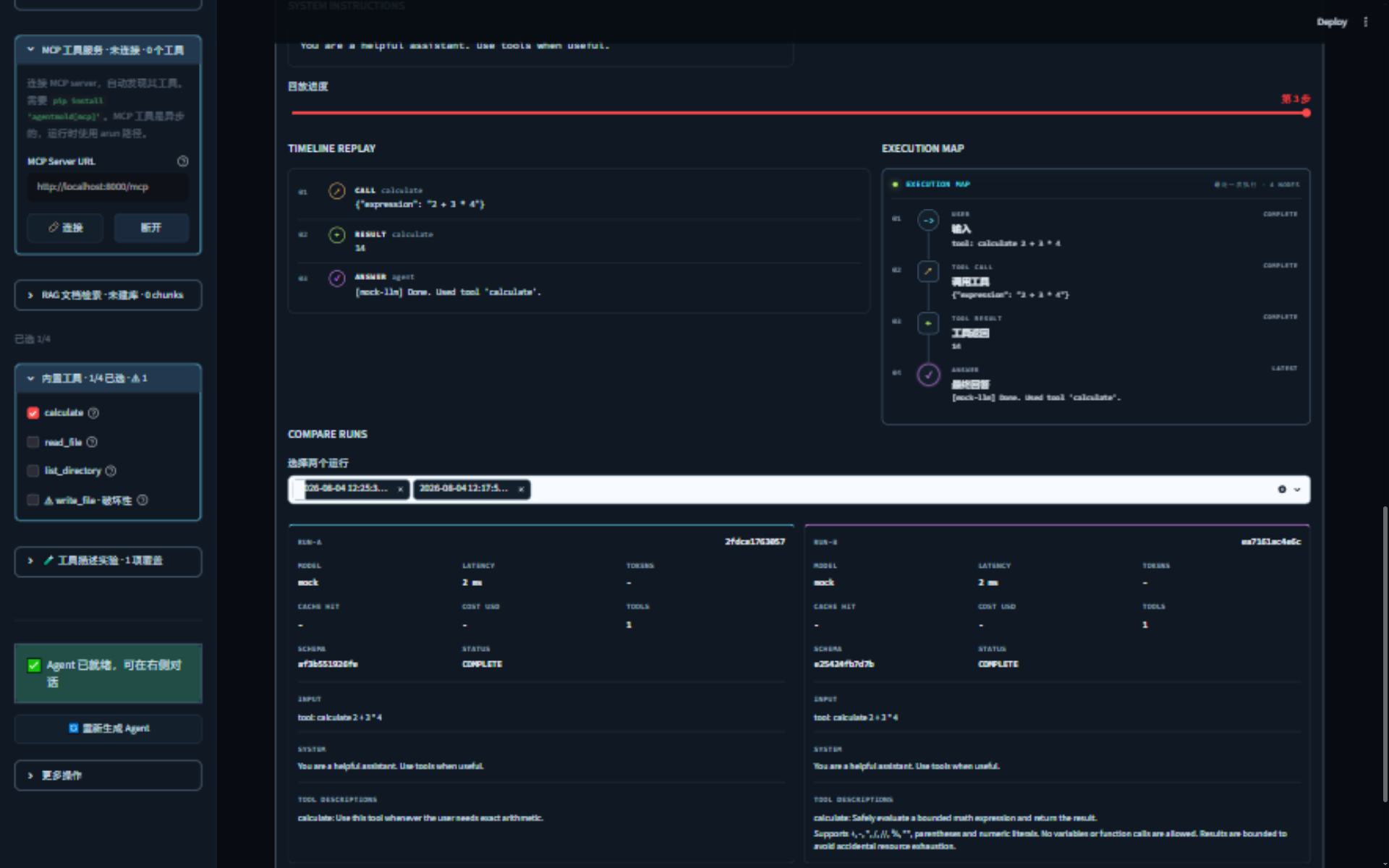Viewport: 1389px width, 868px height.
Task: Click the RESULT calculate step icon in Timeline Replay
Action: [336, 235]
